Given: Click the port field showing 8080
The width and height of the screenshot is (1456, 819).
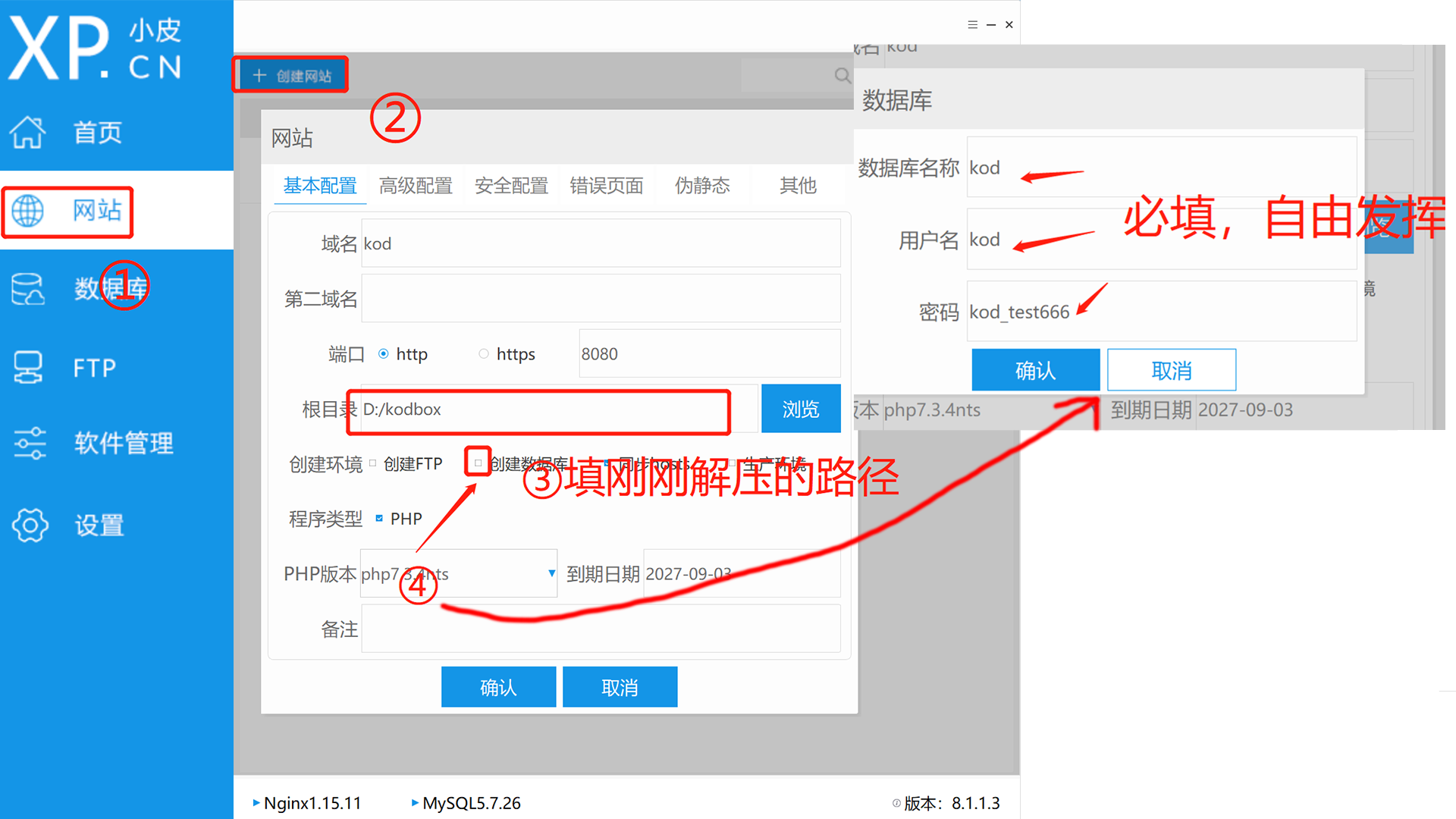Looking at the screenshot, I should 710,353.
